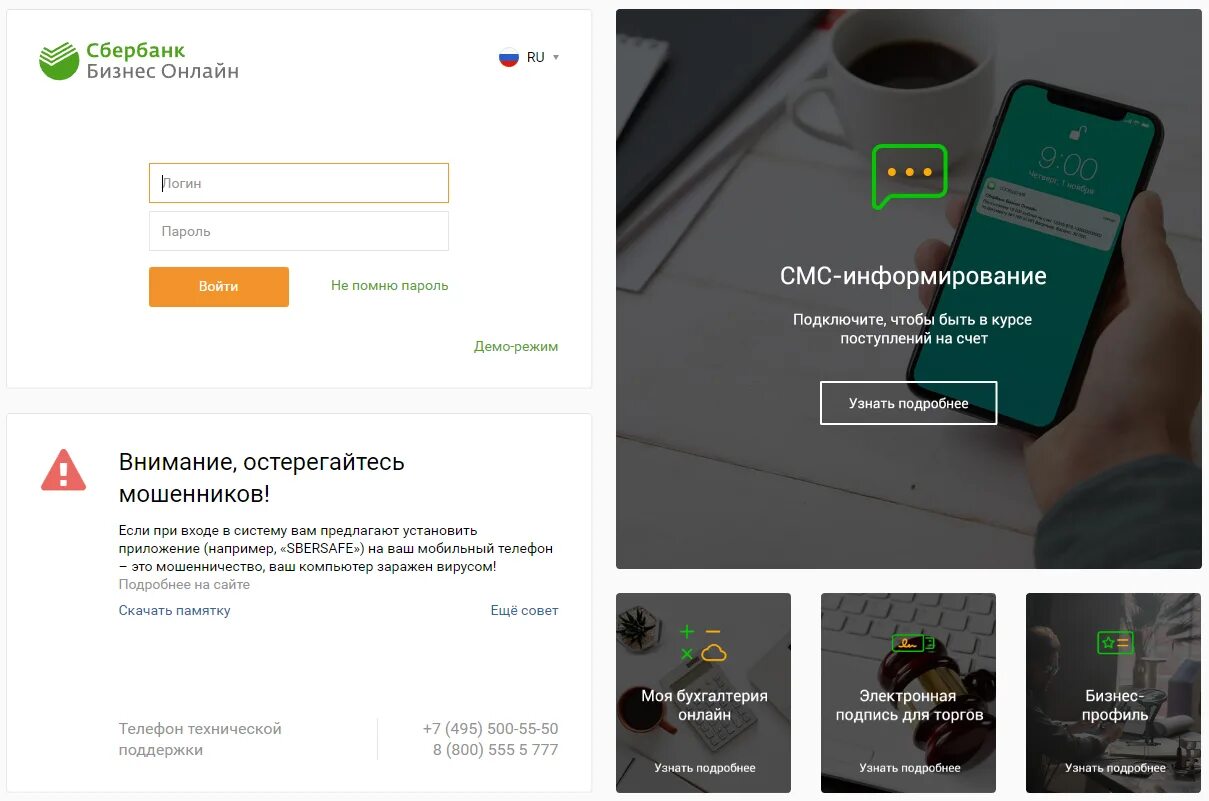Download via Скачать памятку link
This screenshot has height=801, width=1209.
[175, 610]
